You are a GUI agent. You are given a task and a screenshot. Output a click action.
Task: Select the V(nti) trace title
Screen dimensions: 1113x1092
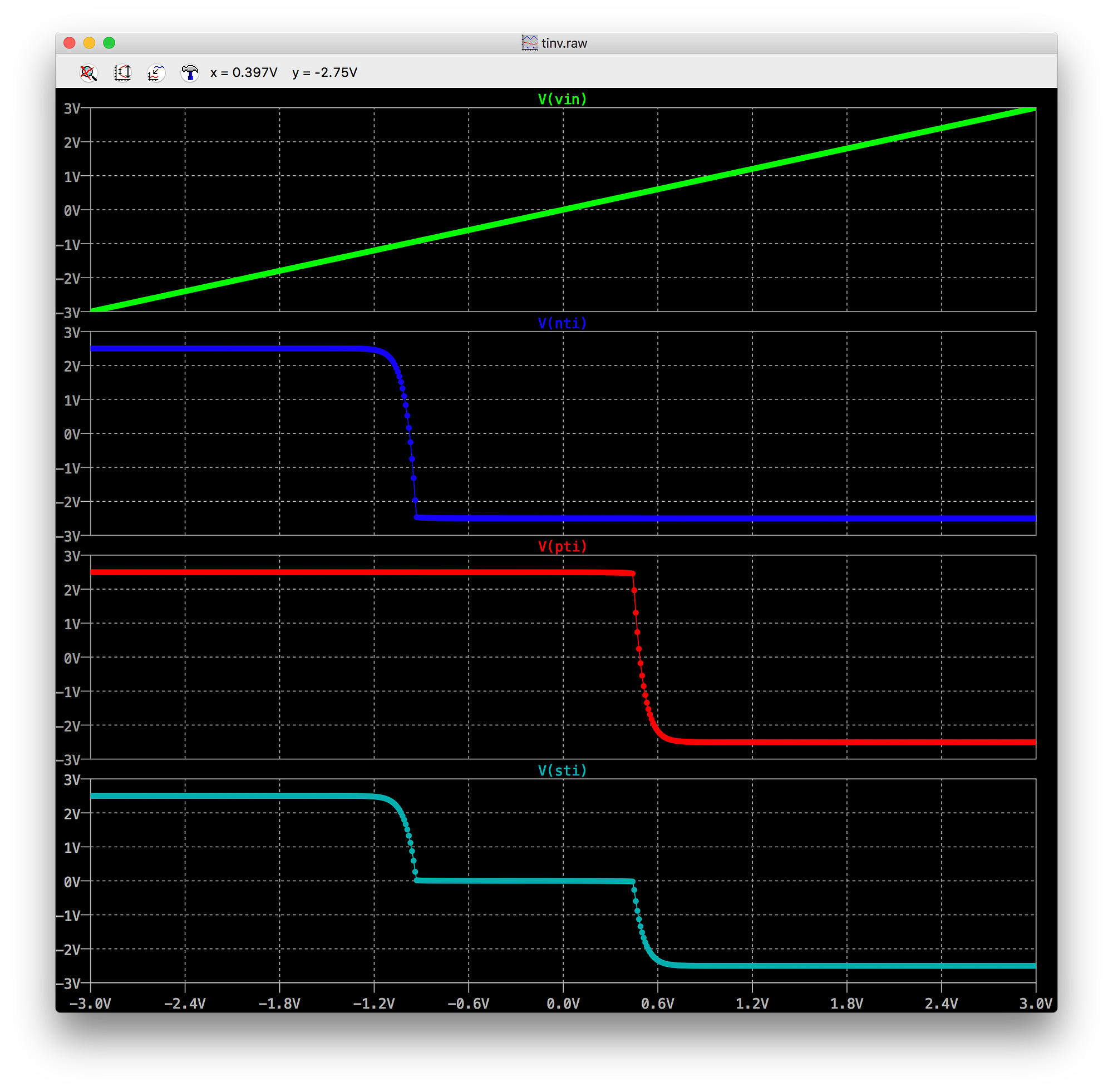pos(561,323)
